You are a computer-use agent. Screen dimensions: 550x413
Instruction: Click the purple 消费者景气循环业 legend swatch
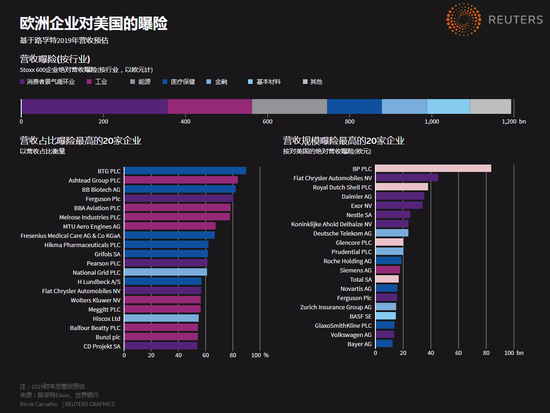tap(22, 82)
